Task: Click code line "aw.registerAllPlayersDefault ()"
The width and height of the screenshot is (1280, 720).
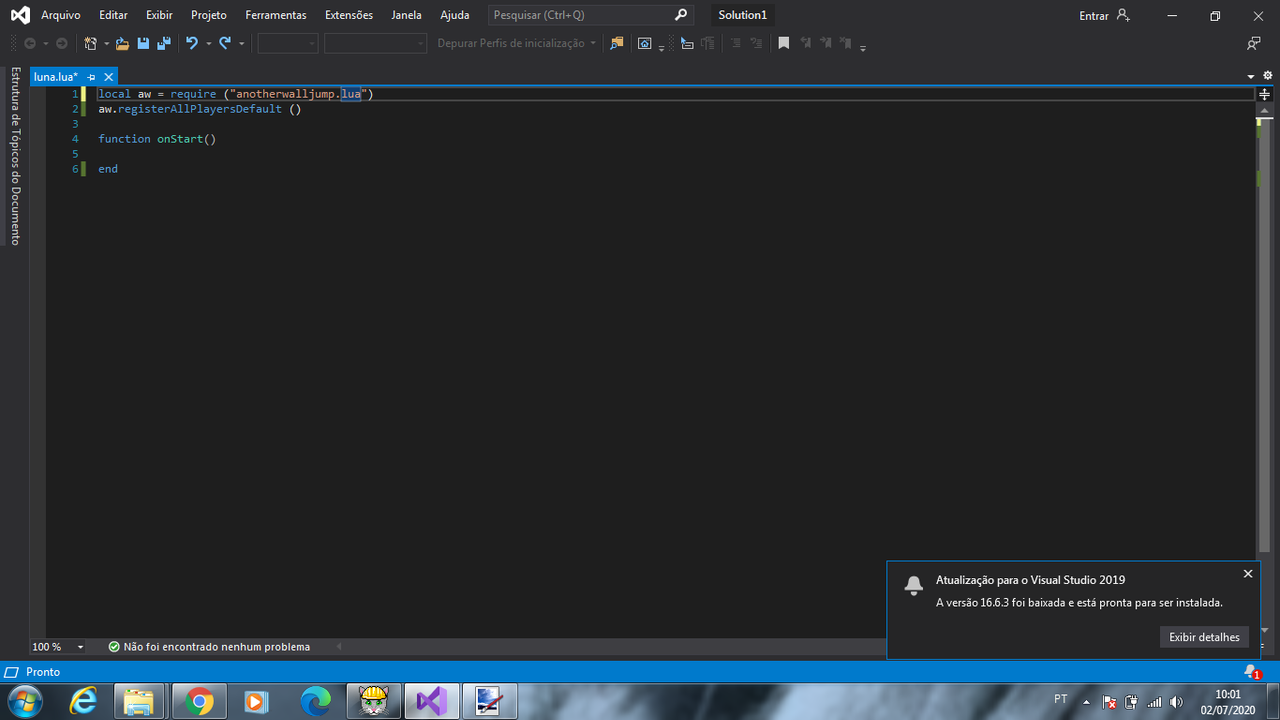Action: (200, 109)
